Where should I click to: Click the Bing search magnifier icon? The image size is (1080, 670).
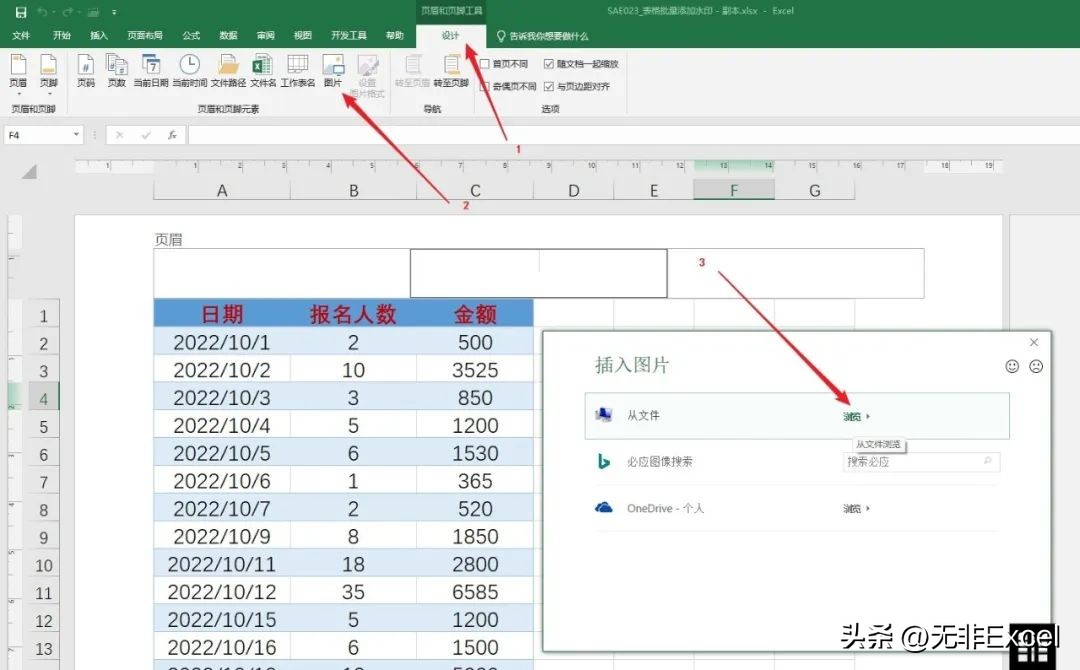click(988, 461)
